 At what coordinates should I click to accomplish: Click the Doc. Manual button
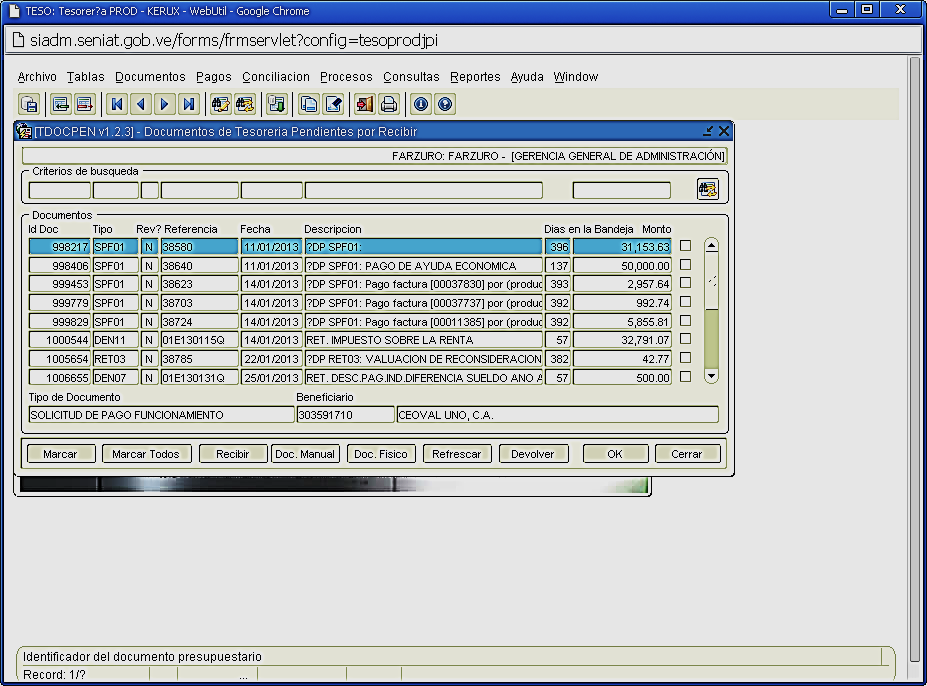tap(305, 454)
